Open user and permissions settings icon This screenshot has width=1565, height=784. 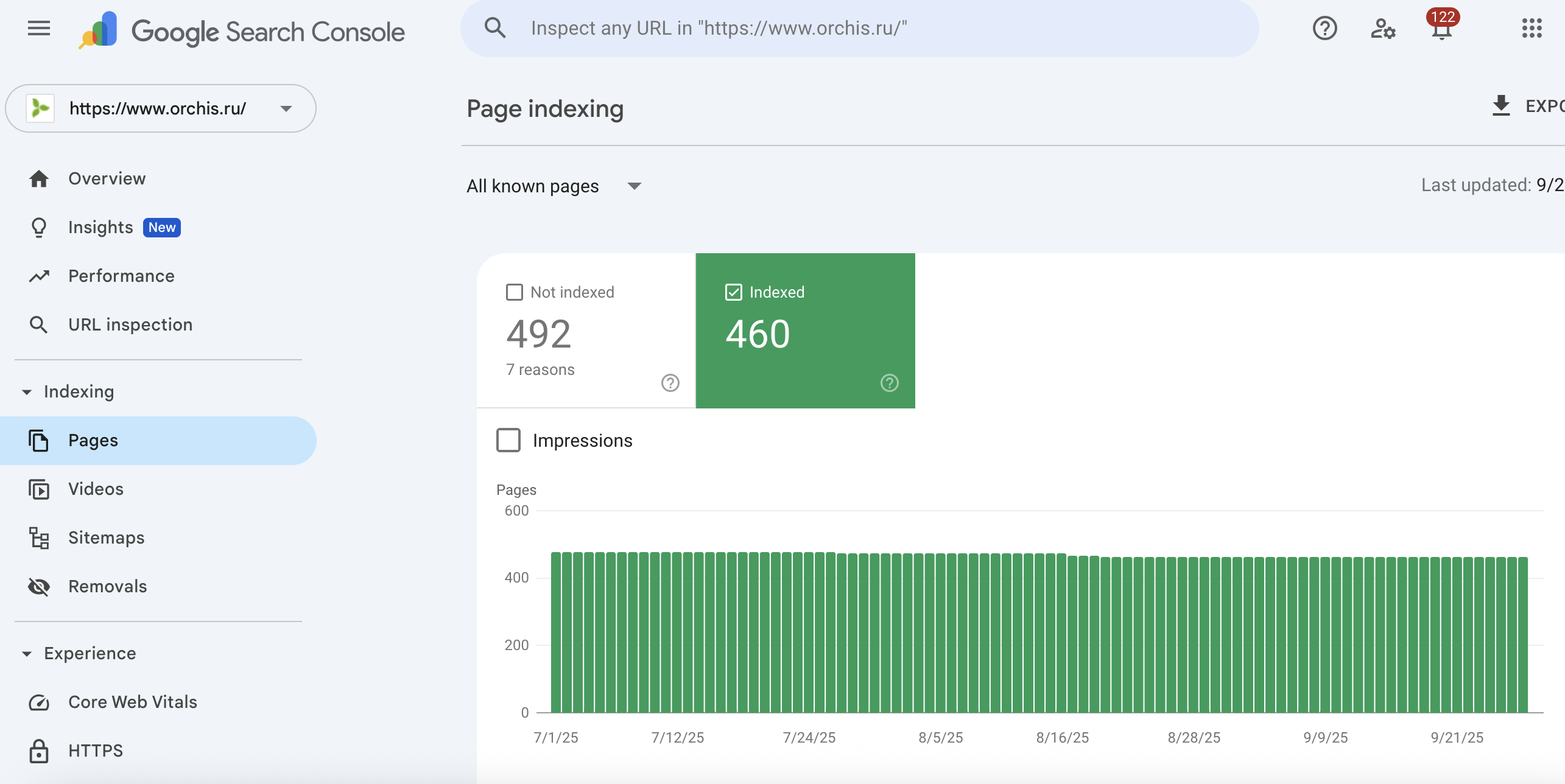tap(1382, 28)
